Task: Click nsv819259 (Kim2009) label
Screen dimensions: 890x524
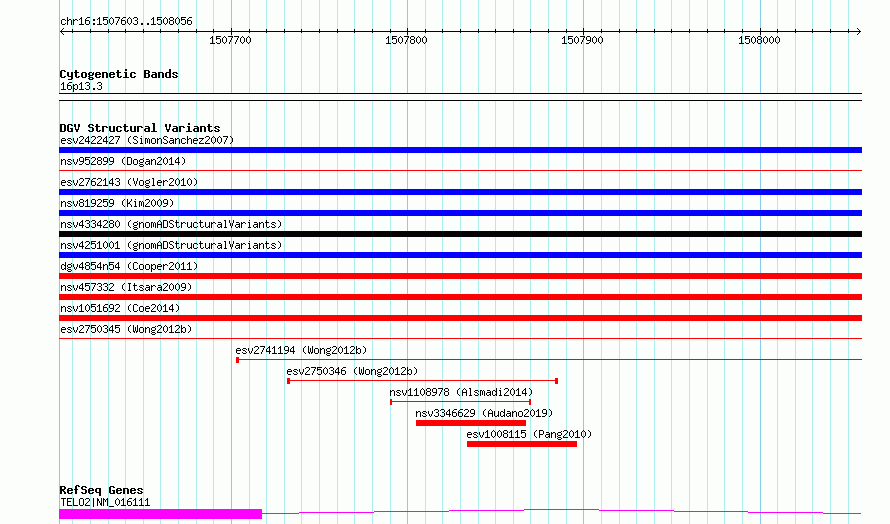Action: [x=117, y=203]
